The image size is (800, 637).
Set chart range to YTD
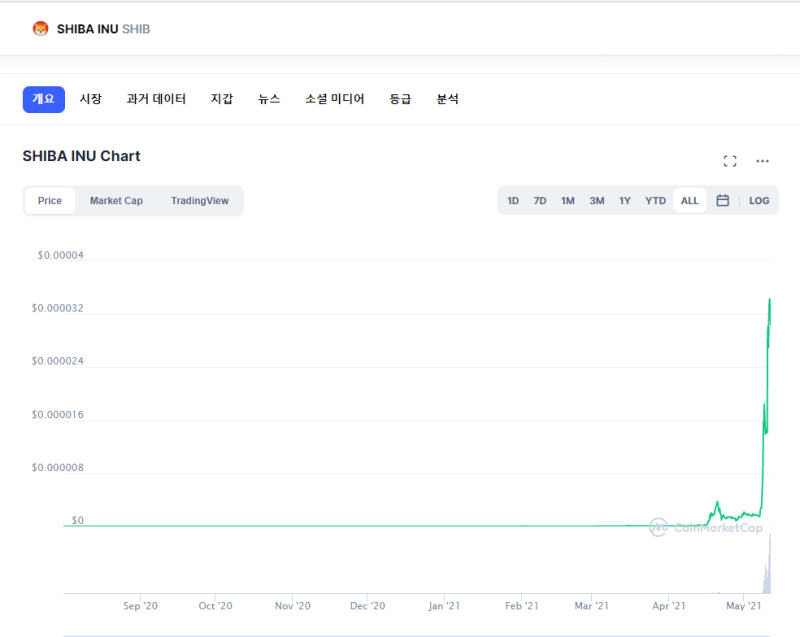(655, 200)
